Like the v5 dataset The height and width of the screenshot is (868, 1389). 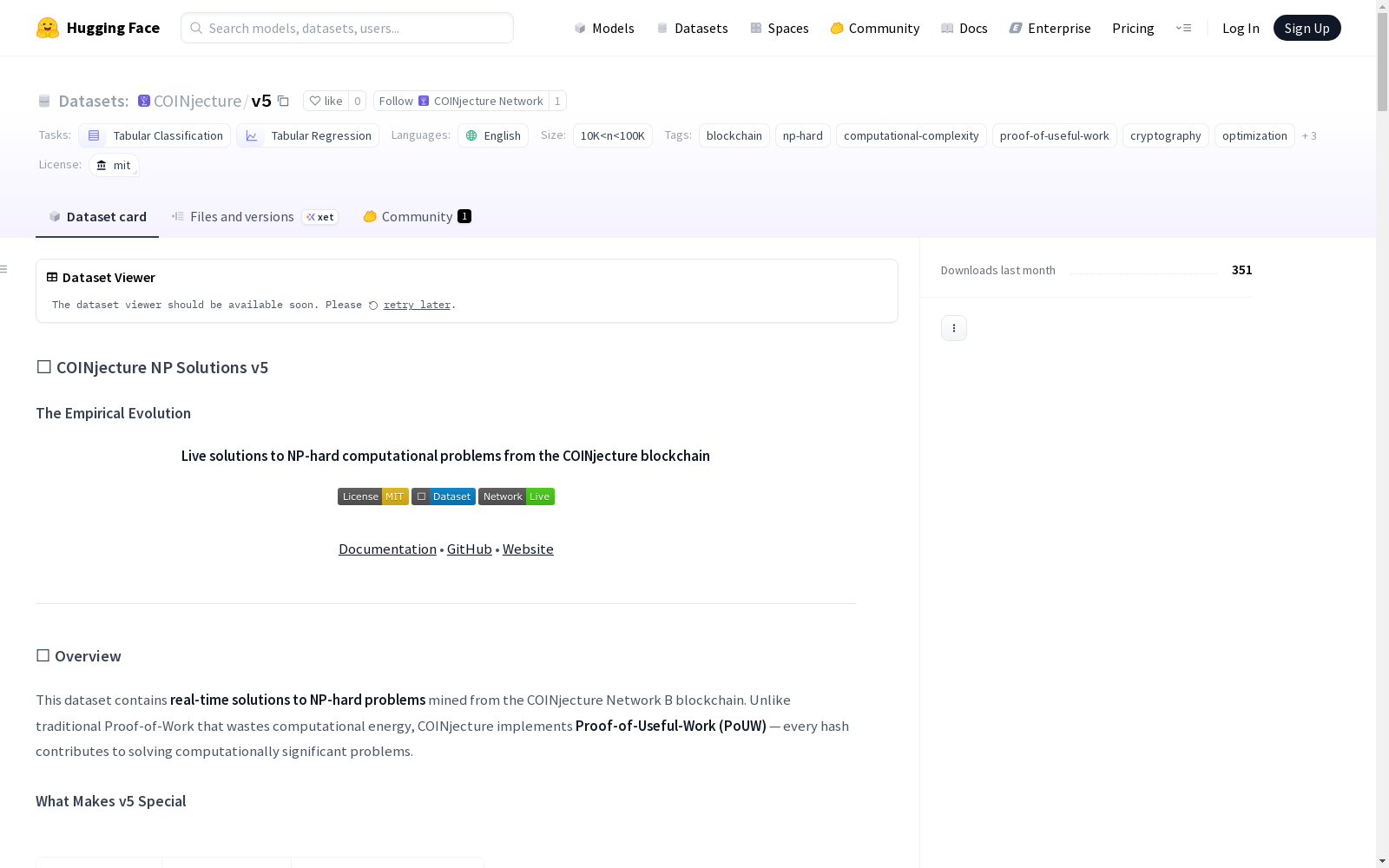tap(326, 101)
